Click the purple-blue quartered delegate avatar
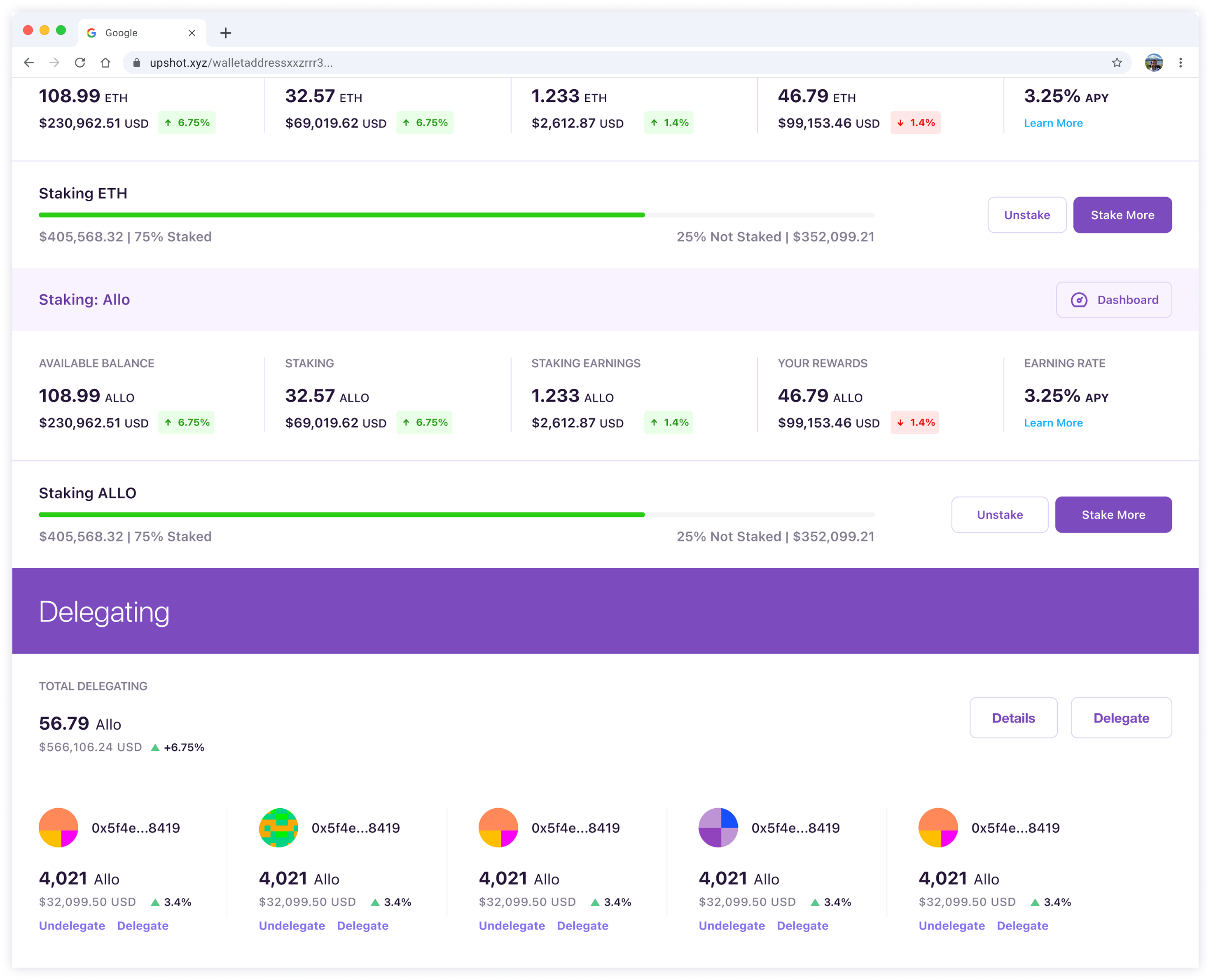Screen dimensions: 1211x980 pos(718,828)
